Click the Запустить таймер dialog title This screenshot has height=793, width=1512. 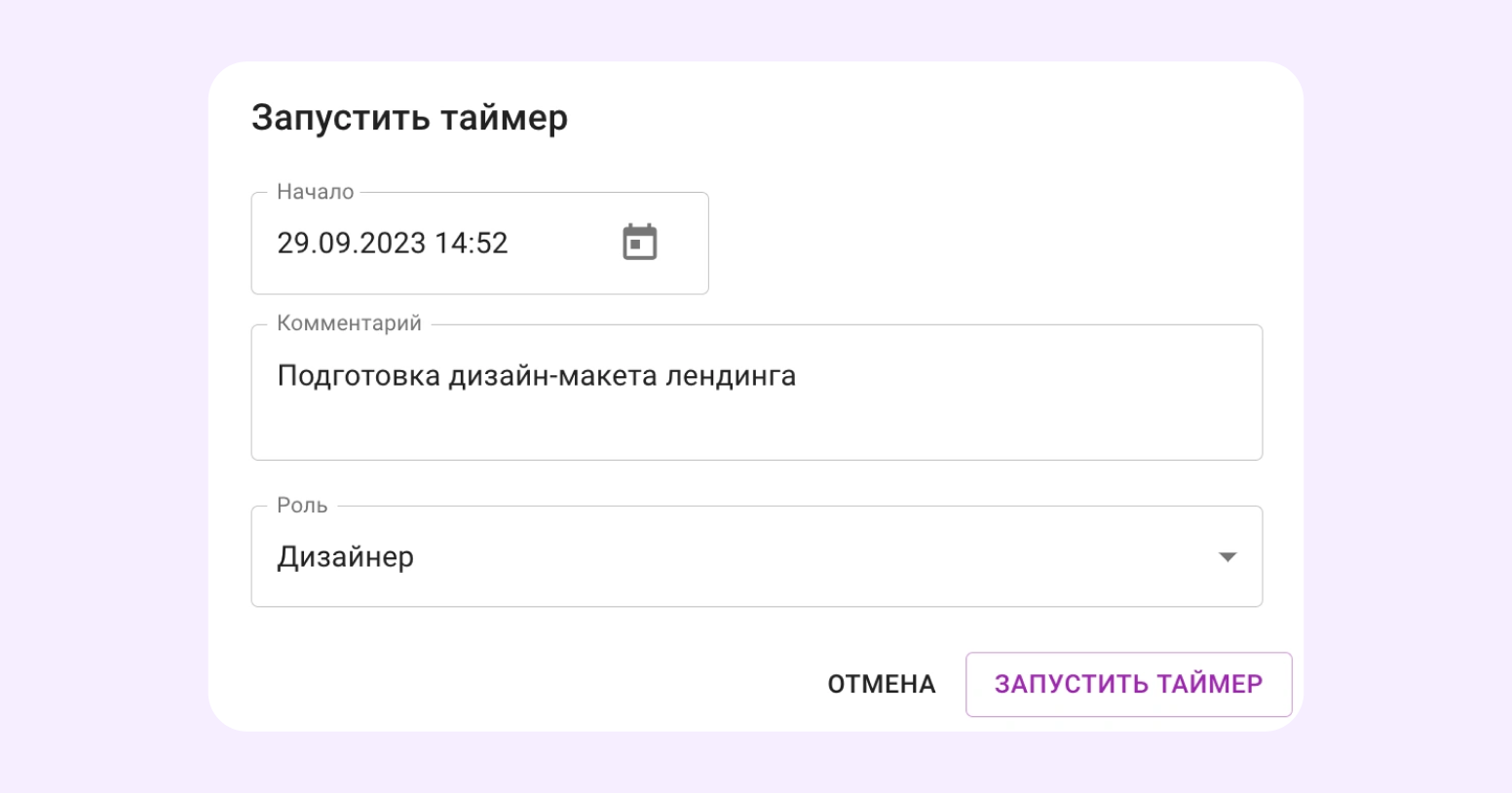(409, 118)
